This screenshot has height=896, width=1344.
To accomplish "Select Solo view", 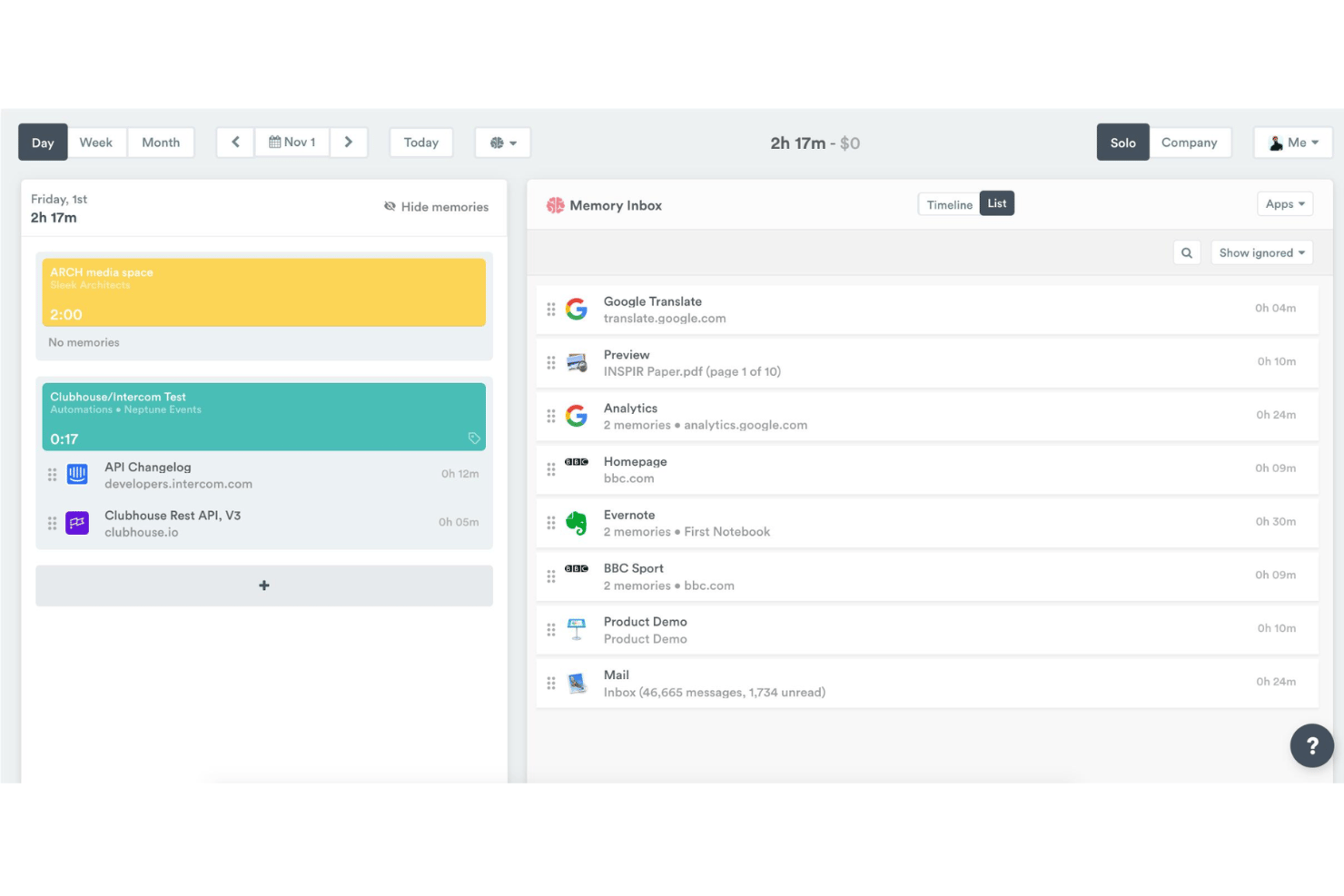I will (1123, 143).
